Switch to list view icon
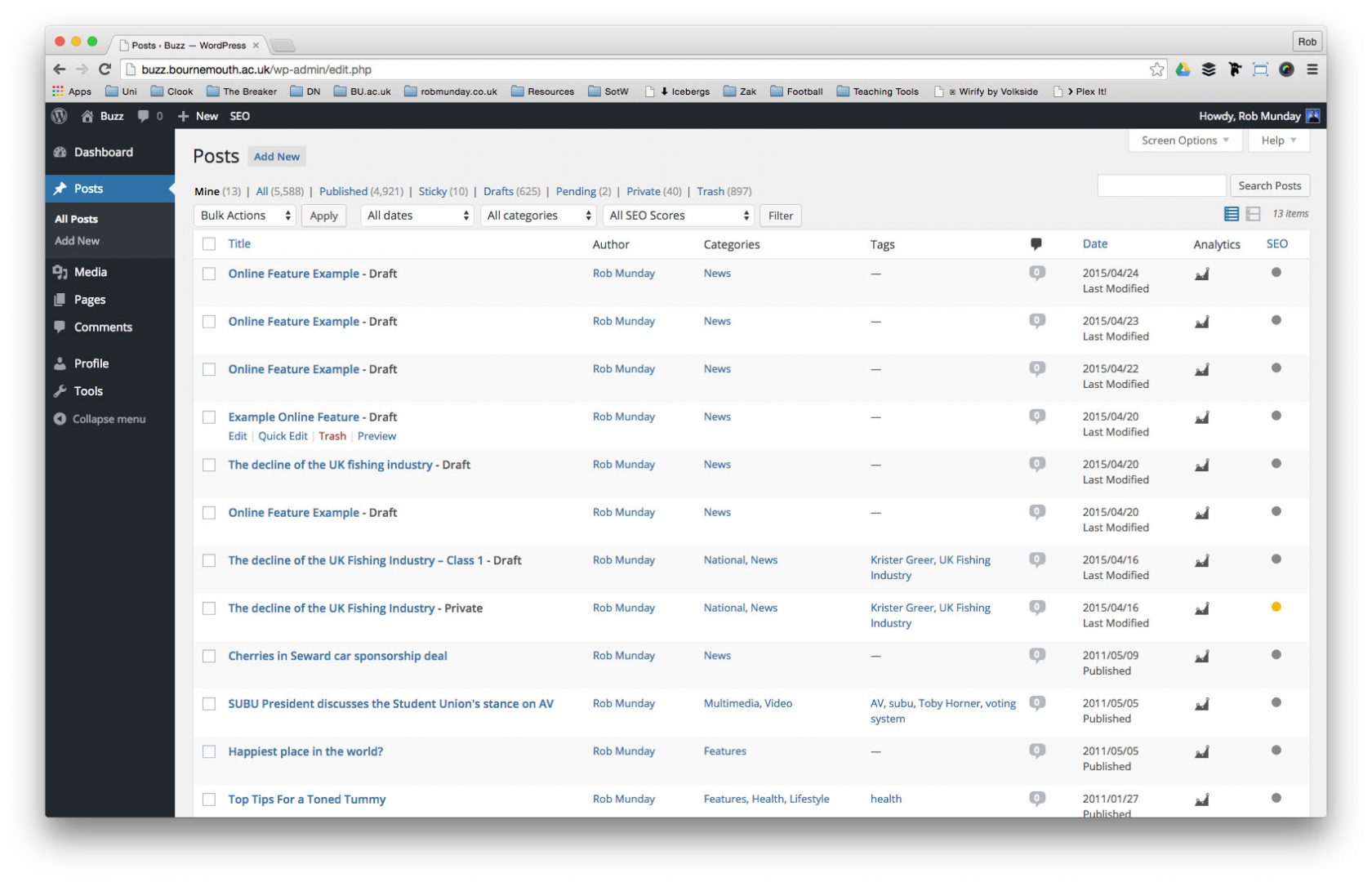The image size is (1372, 882). pos(1232,214)
